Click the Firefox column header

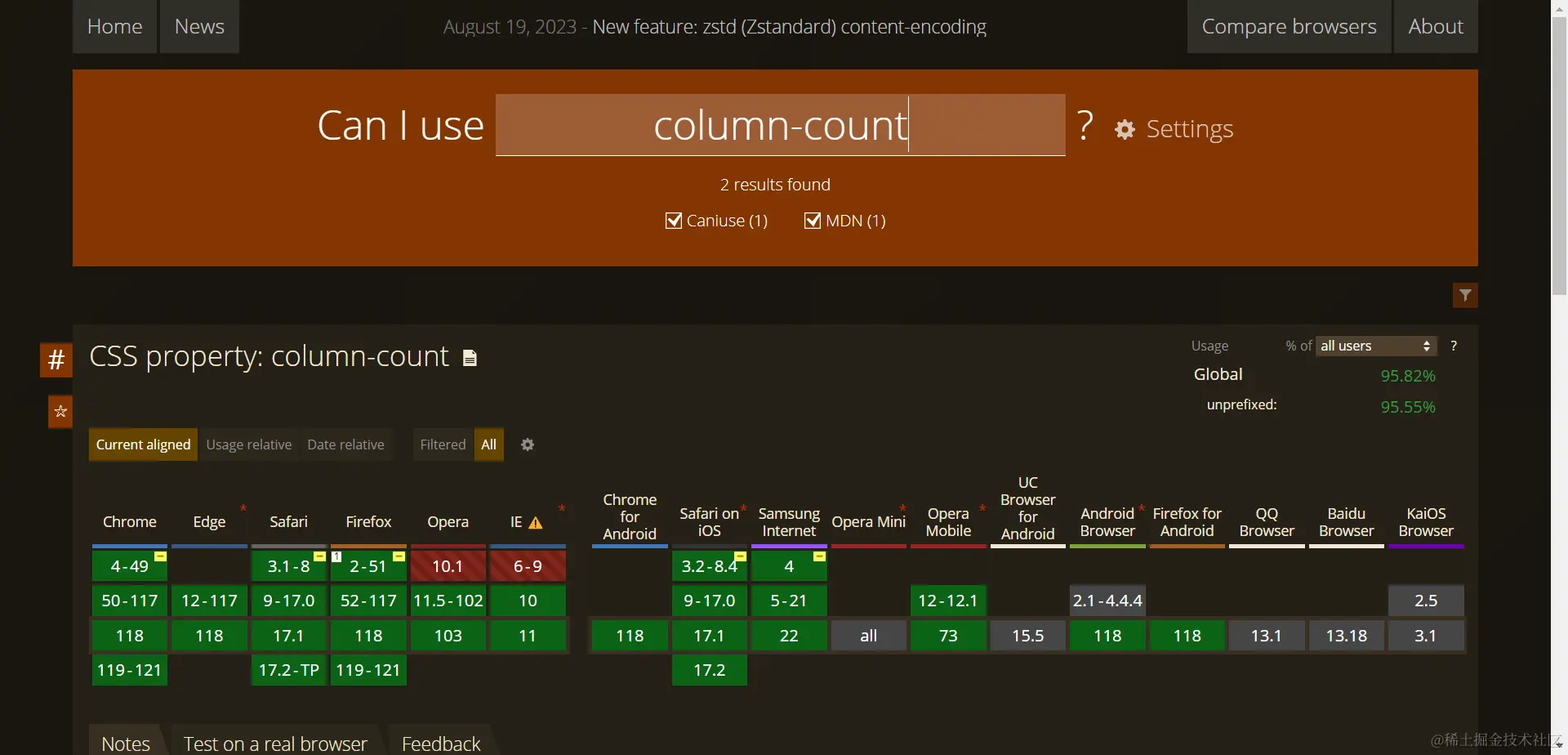tap(368, 521)
